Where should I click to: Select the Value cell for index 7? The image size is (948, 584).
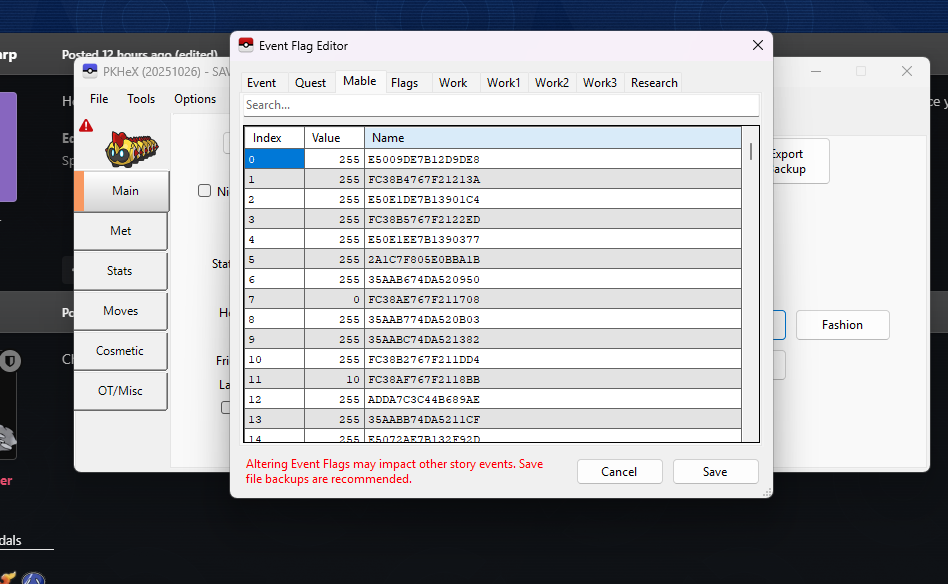click(x=334, y=299)
